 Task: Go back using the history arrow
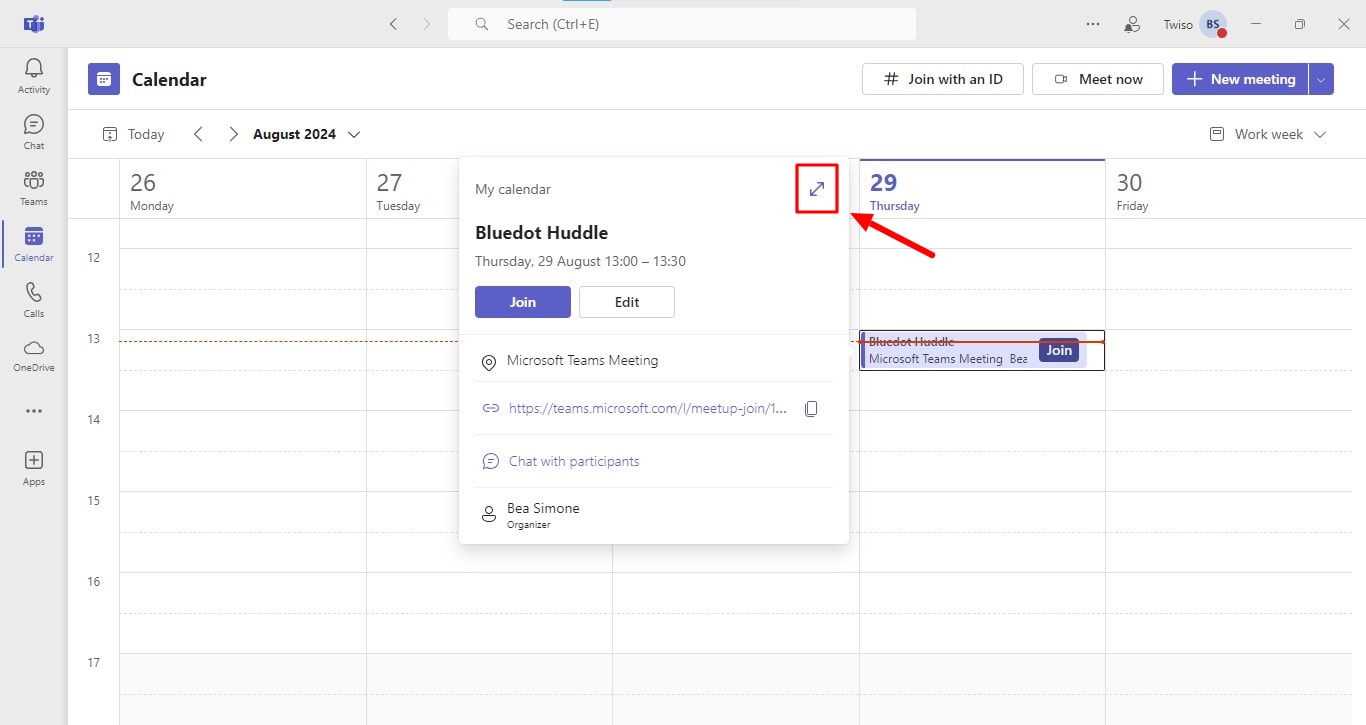pos(394,24)
